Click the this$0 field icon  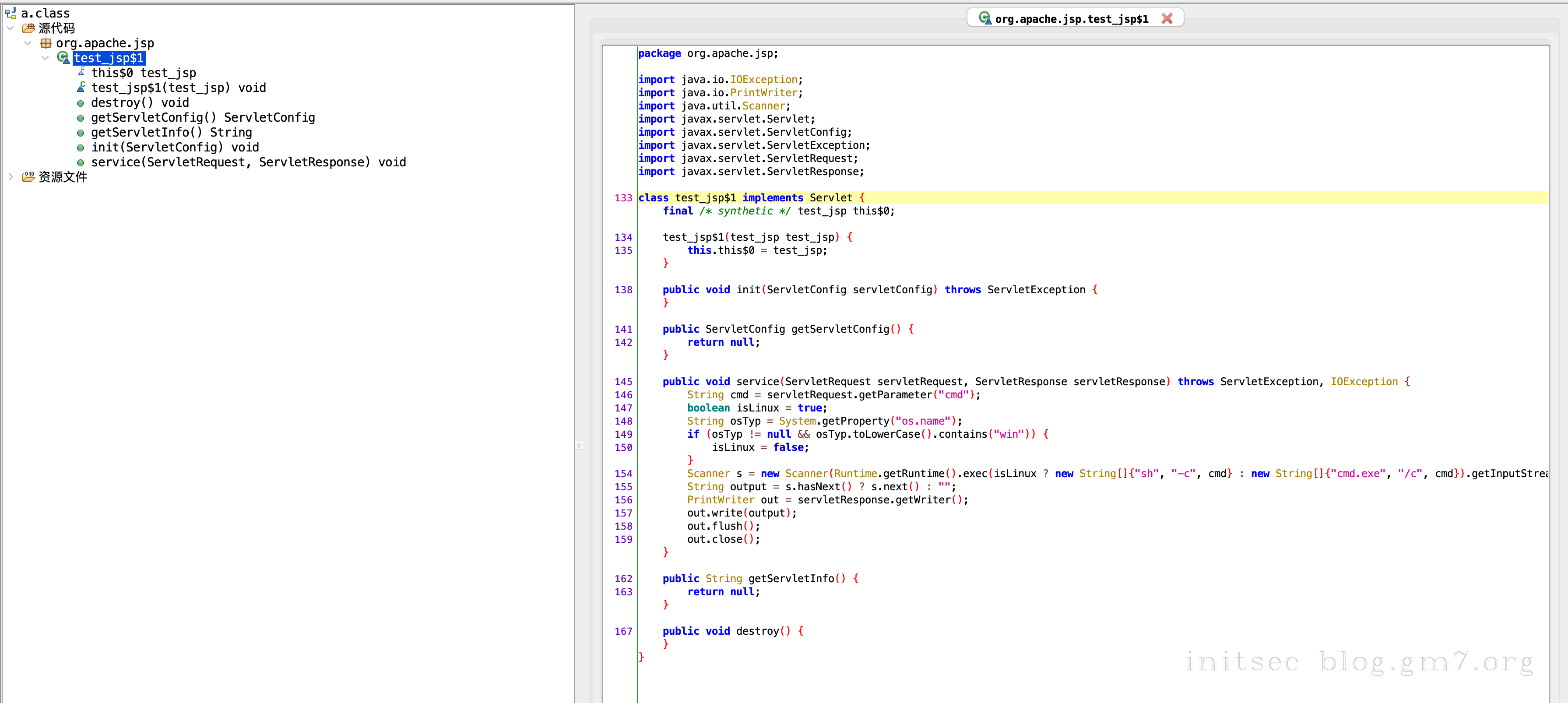click(x=81, y=72)
